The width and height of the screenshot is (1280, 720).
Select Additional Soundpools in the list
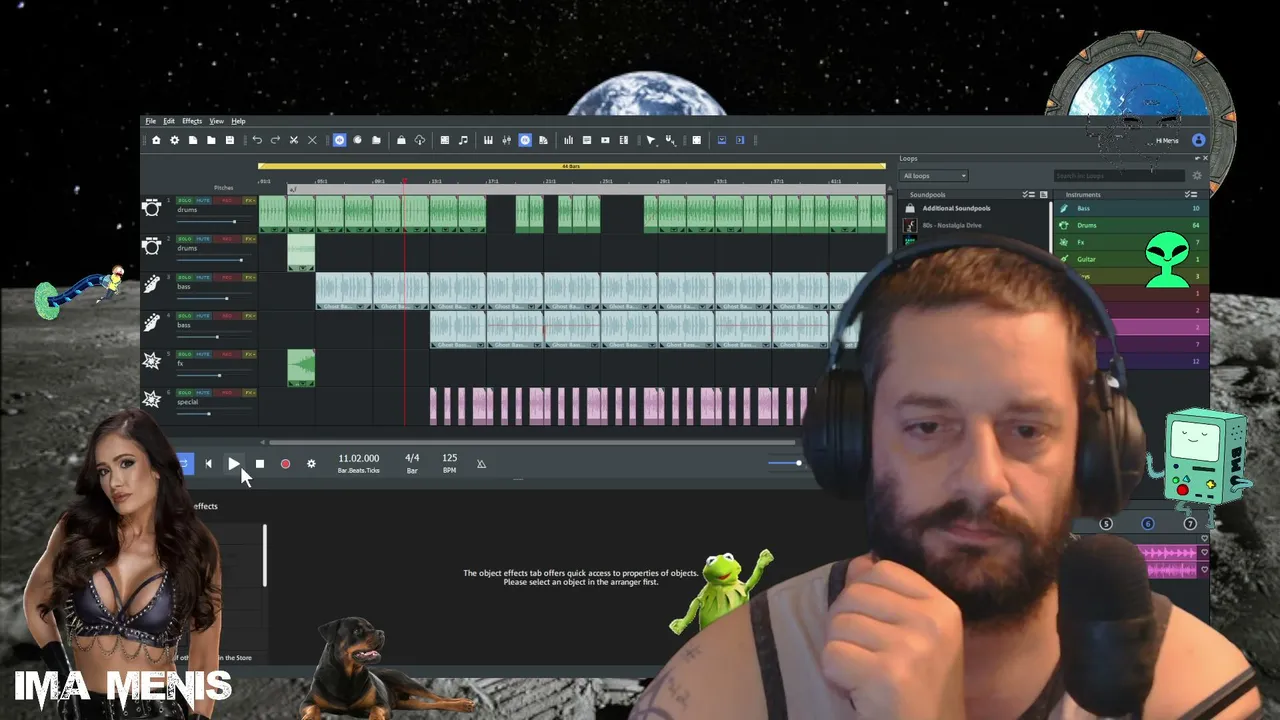pyautogui.click(x=974, y=209)
